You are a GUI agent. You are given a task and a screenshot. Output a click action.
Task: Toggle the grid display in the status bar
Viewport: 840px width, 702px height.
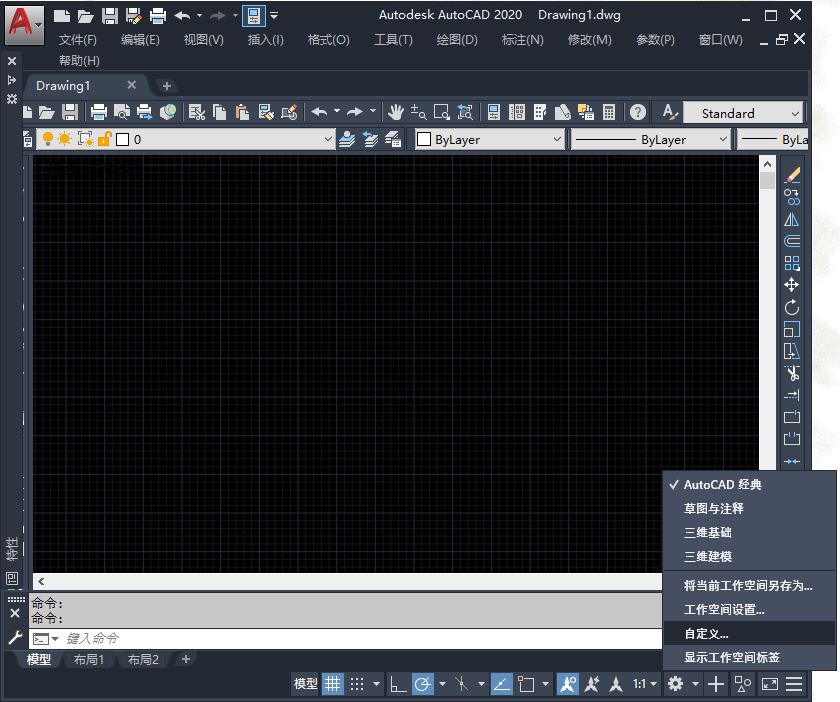(x=333, y=684)
